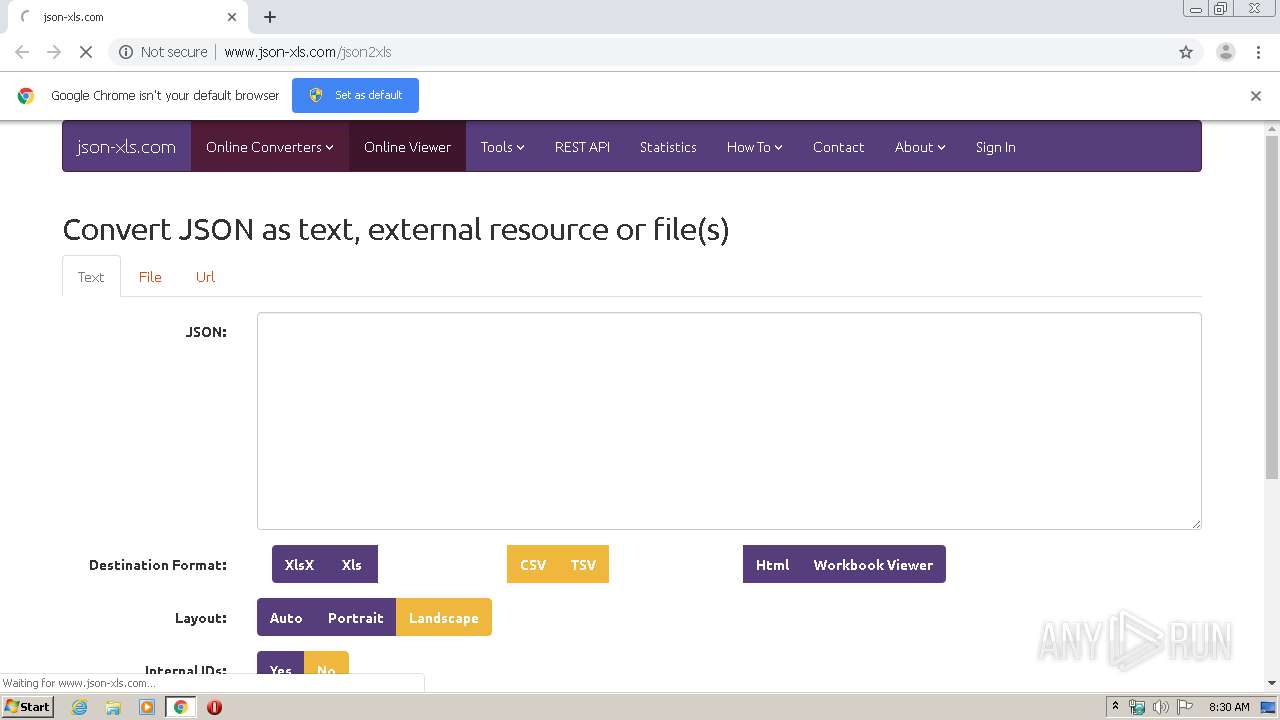Expand the About dropdown menu
The image size is (1280, 720).
pos(919,147)
